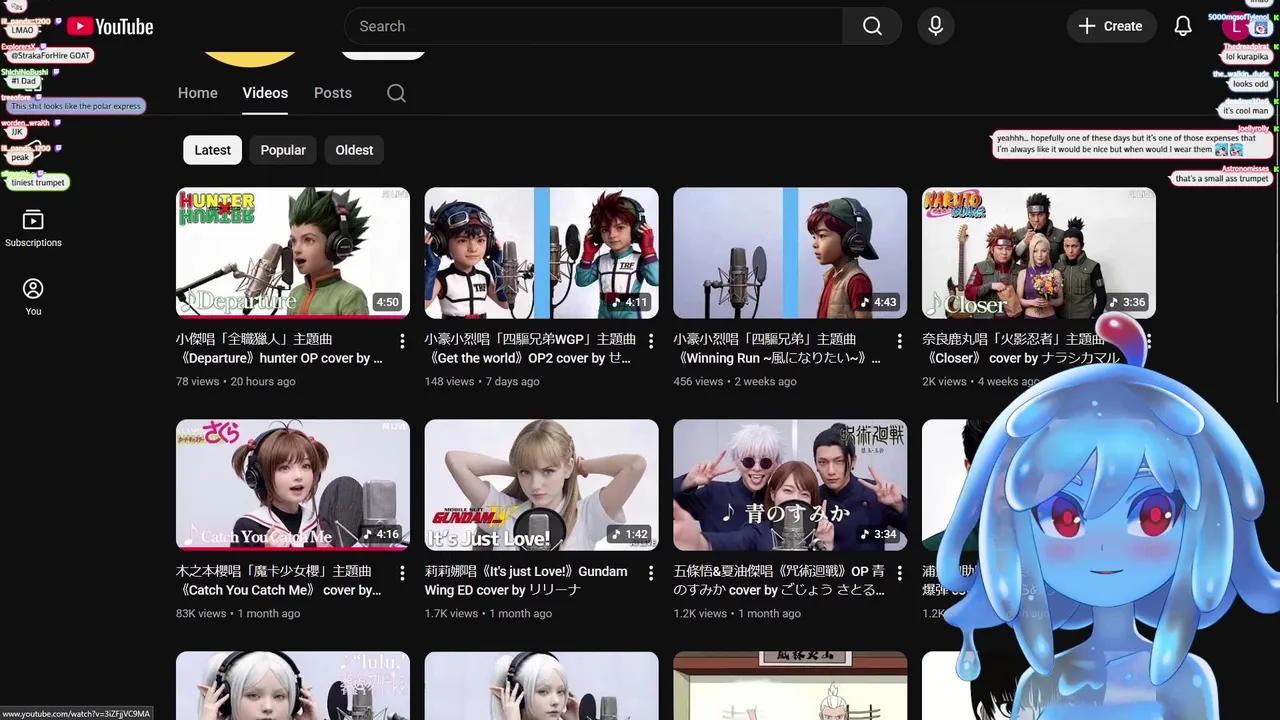Open the It's Just Love Gundam thumbnail
The width and height of the screenshot is (1280, 720).
541,485
